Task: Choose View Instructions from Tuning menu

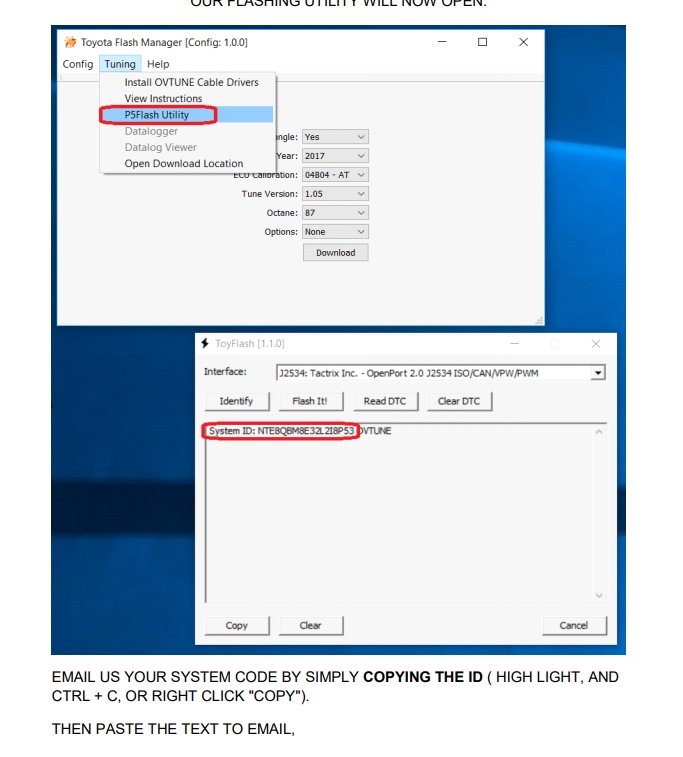Action: [x=163, y=98]
